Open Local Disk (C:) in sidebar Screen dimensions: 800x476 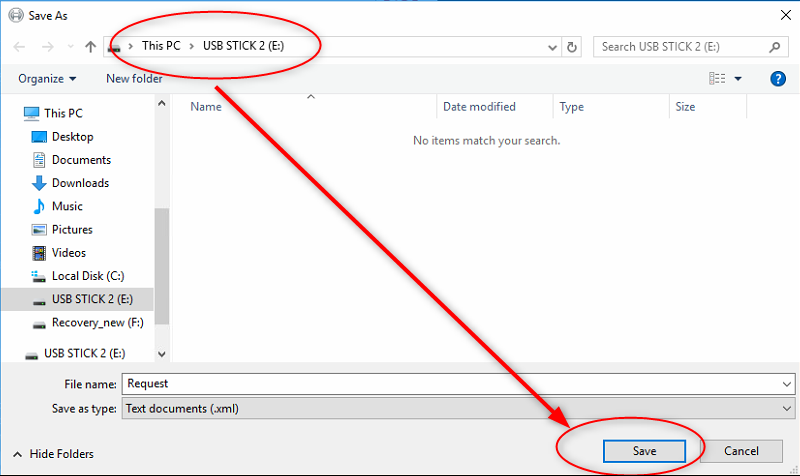point(87,276)
